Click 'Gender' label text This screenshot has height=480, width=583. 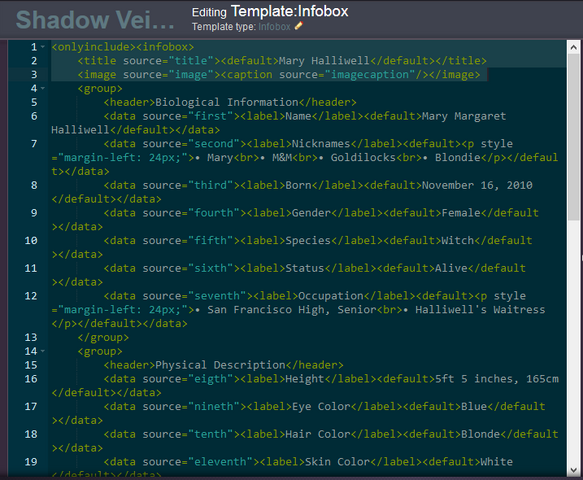click(x=311, y=213)
